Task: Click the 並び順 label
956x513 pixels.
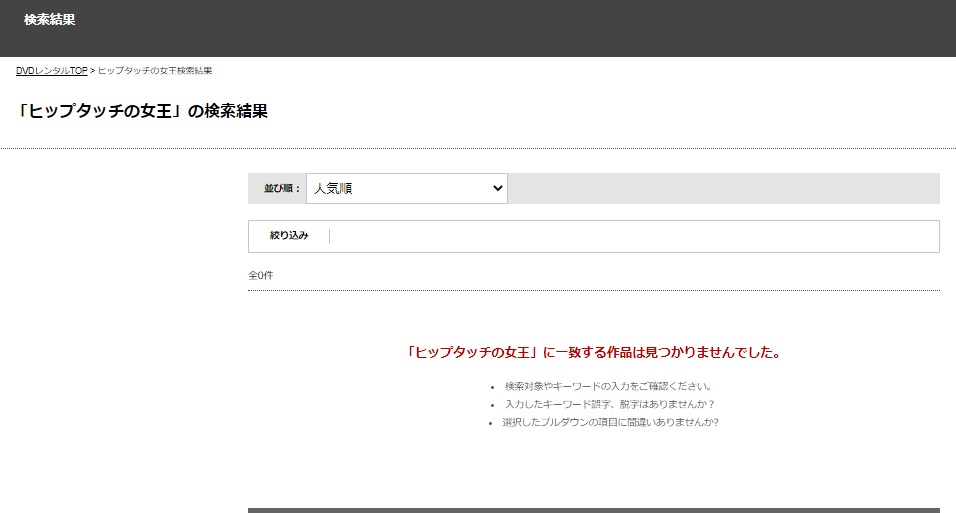Action: (282, 188)
